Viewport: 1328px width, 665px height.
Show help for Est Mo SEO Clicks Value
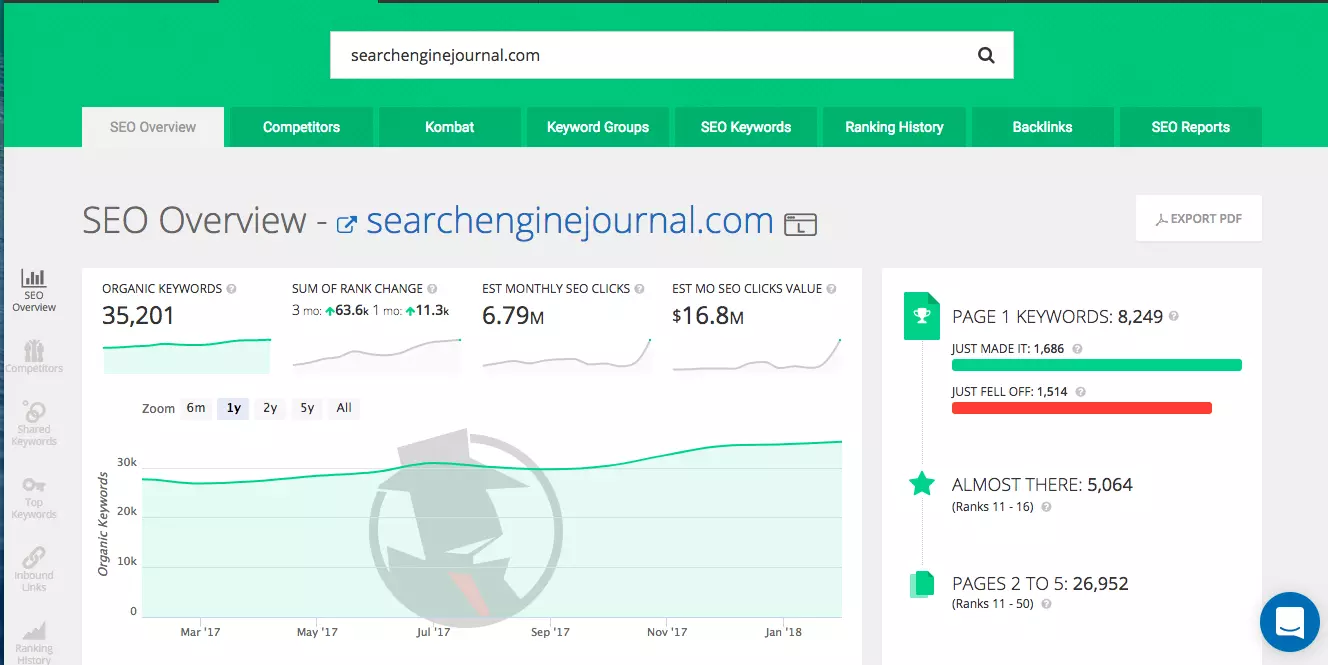coord(832,289)
